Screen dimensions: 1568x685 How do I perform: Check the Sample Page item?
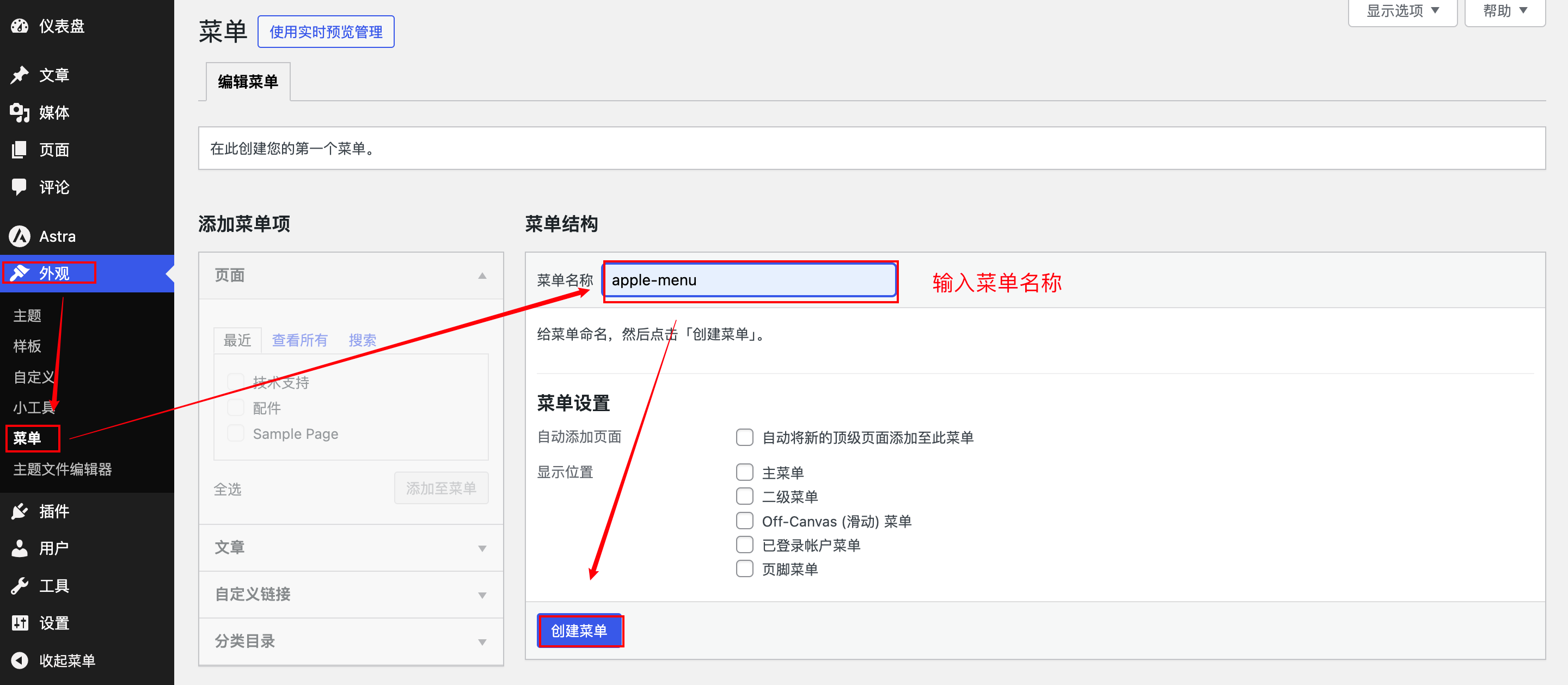point(236,433)
